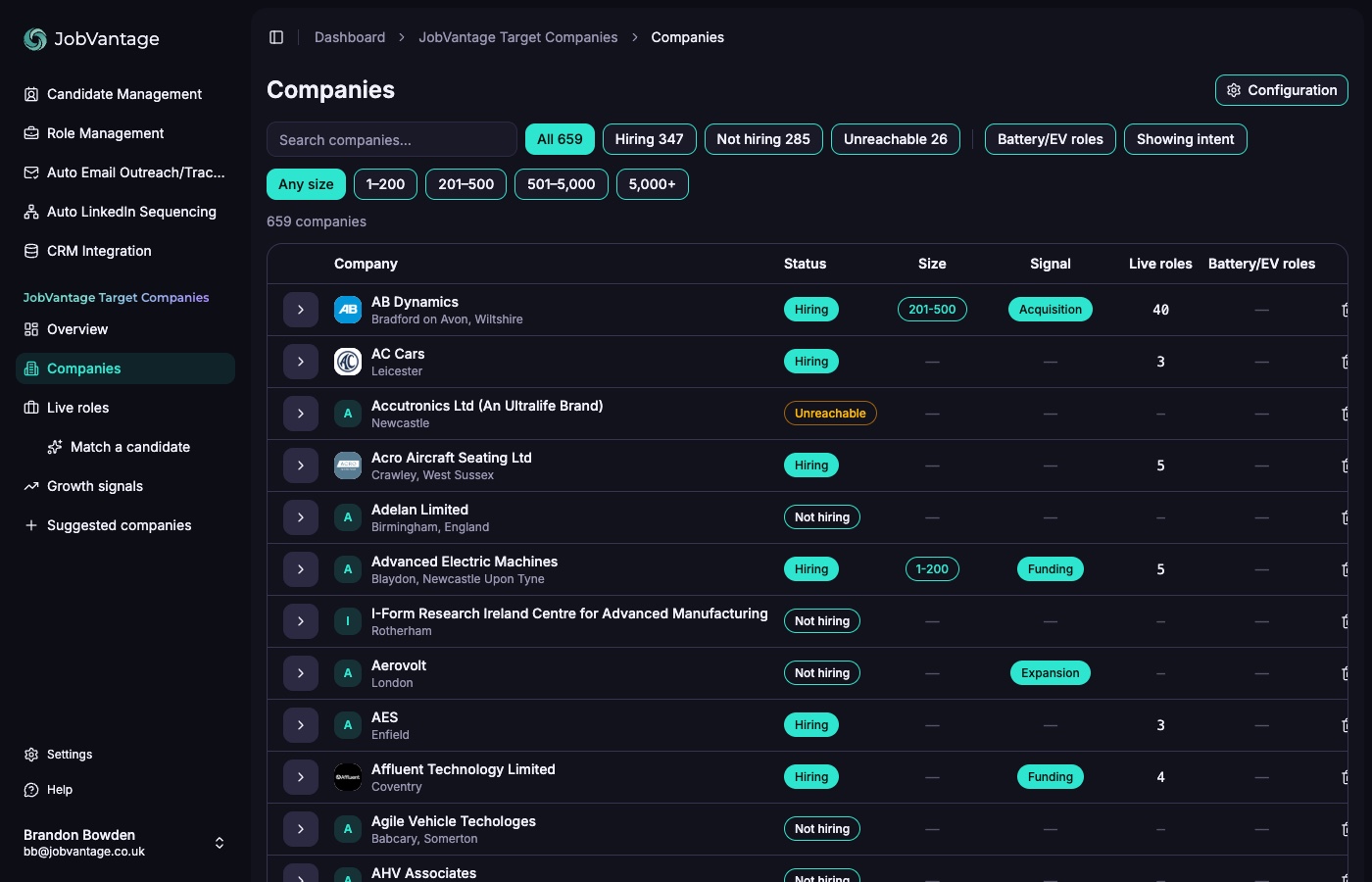Go to Overview page
Image resolution: width=1372 pixels, height=882 pixels.
tap(125, 329)
